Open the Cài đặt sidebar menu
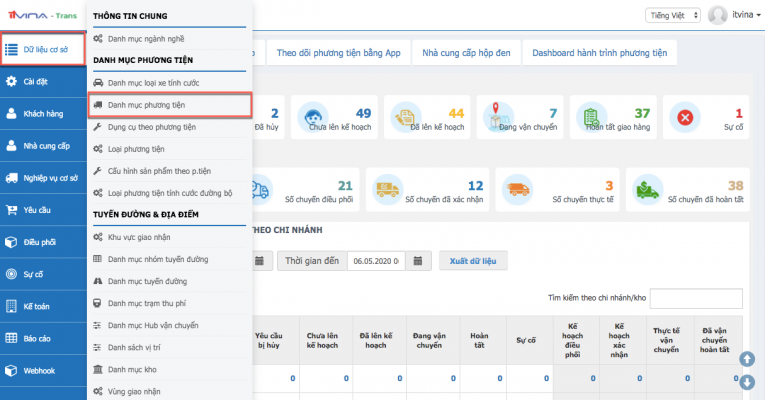This screenshot has width=765, height=400. click(40, 82)
